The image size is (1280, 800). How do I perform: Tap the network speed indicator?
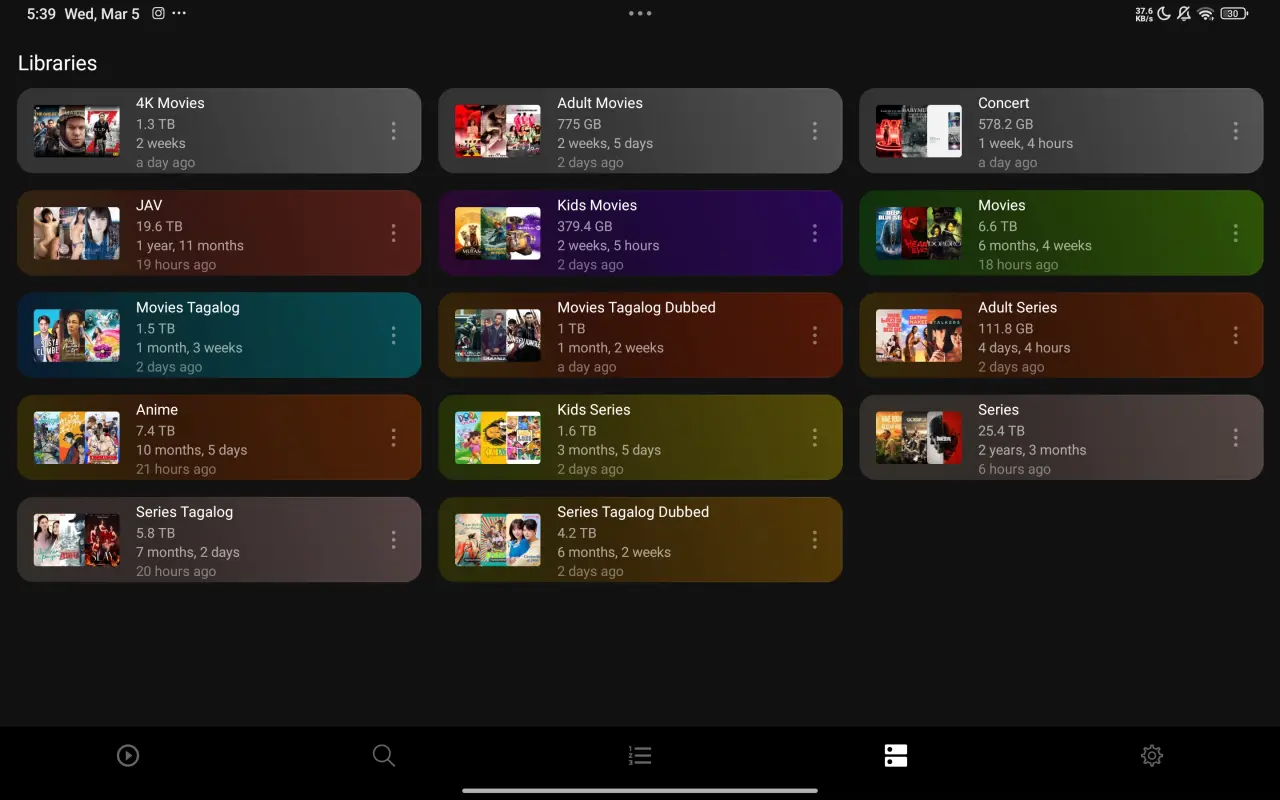click(x=1144, y=14)
